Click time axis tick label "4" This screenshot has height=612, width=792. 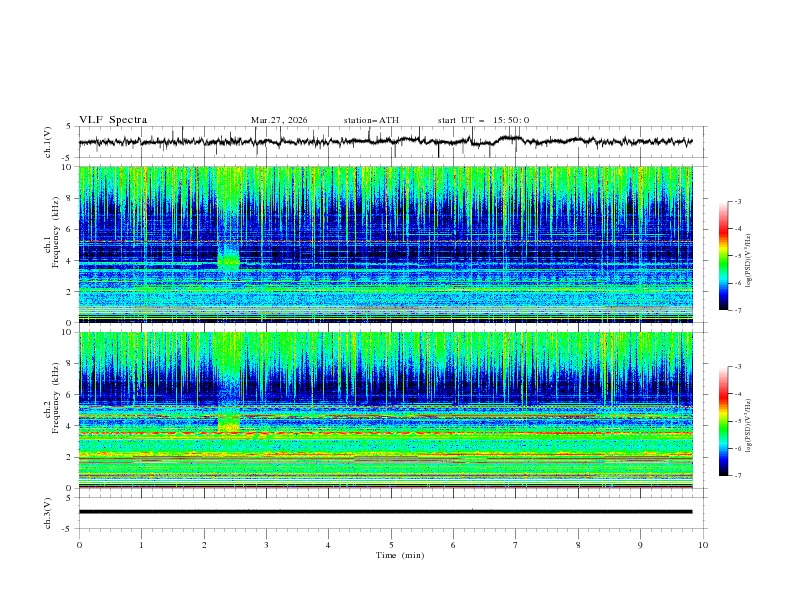pos(328,545)
